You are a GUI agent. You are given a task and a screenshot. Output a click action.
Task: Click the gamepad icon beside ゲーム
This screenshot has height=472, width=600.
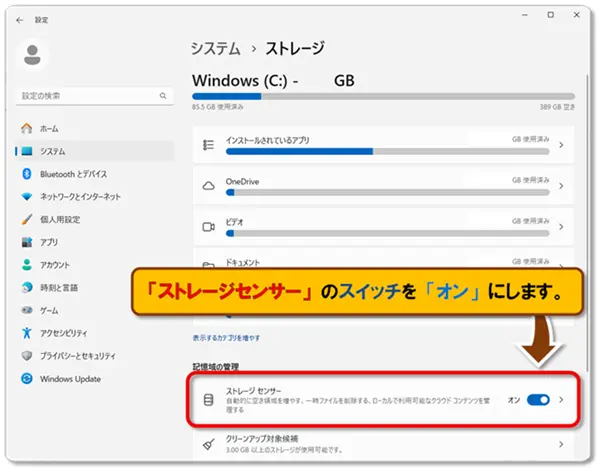click(27, 310)
